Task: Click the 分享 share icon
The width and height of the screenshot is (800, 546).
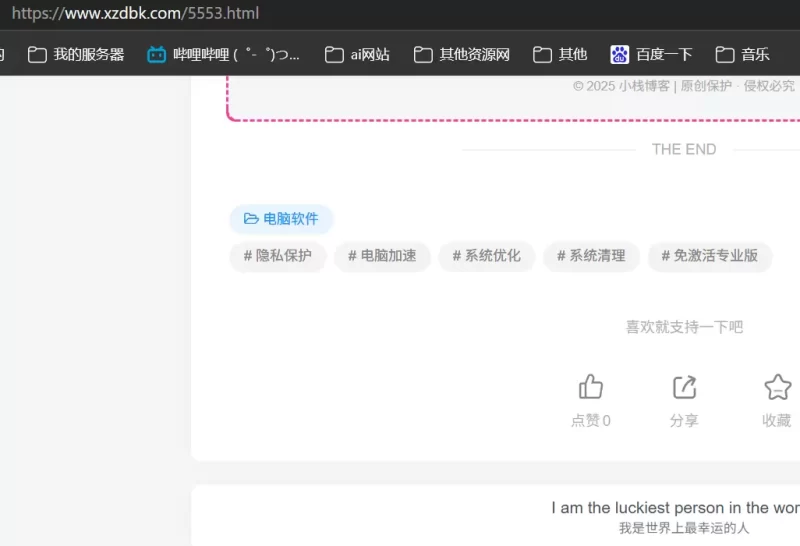Action: (x=684, y=387)
